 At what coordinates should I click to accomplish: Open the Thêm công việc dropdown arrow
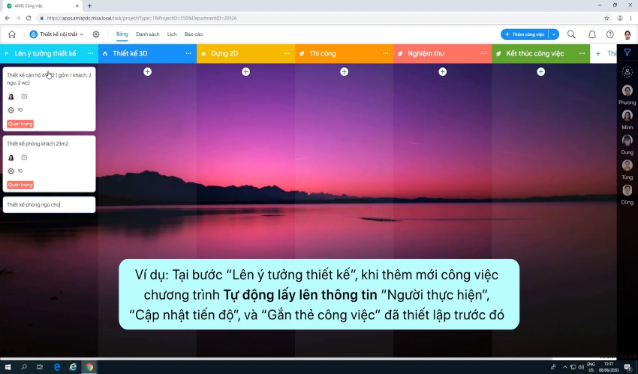click(554, 35)
